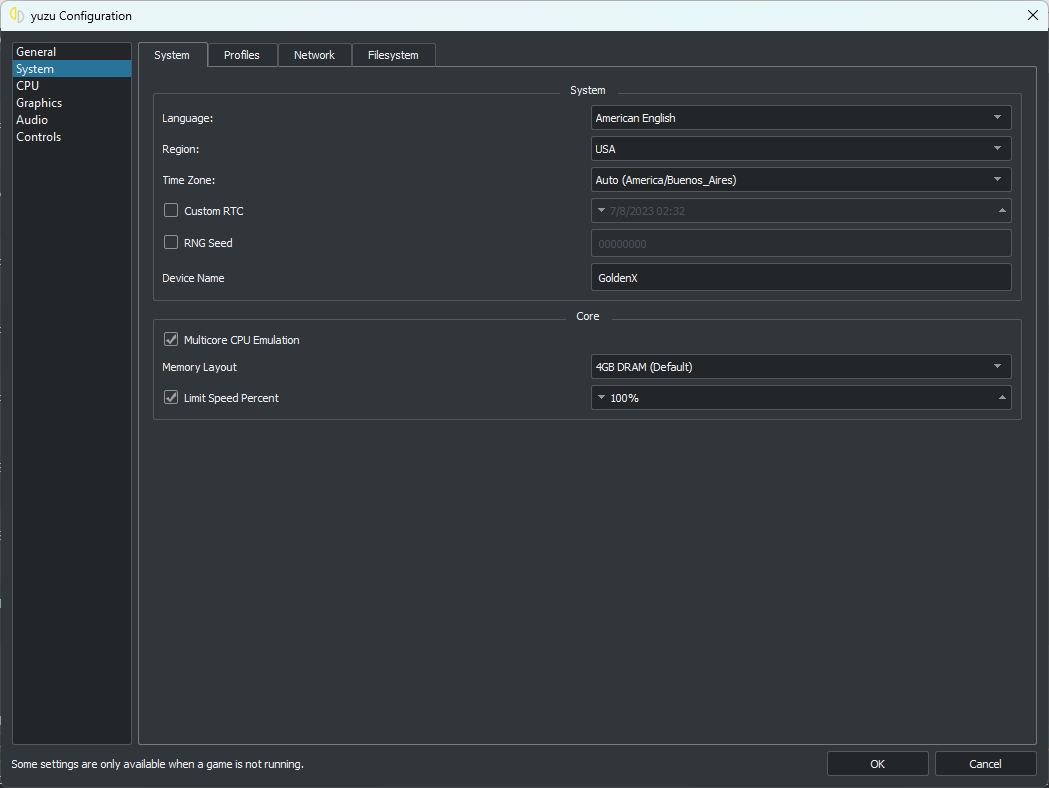Screen dimensions: 1049x788
Task: Click the Device Name text field
Action: click(800, 278)
